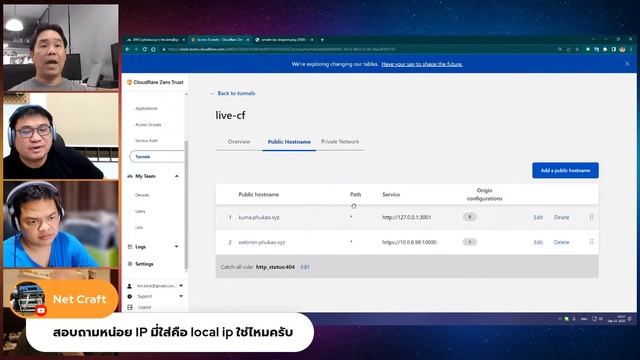
Task: Click origin configurations badge for kuma.phukao.xyz
Action: click(470, 217)
